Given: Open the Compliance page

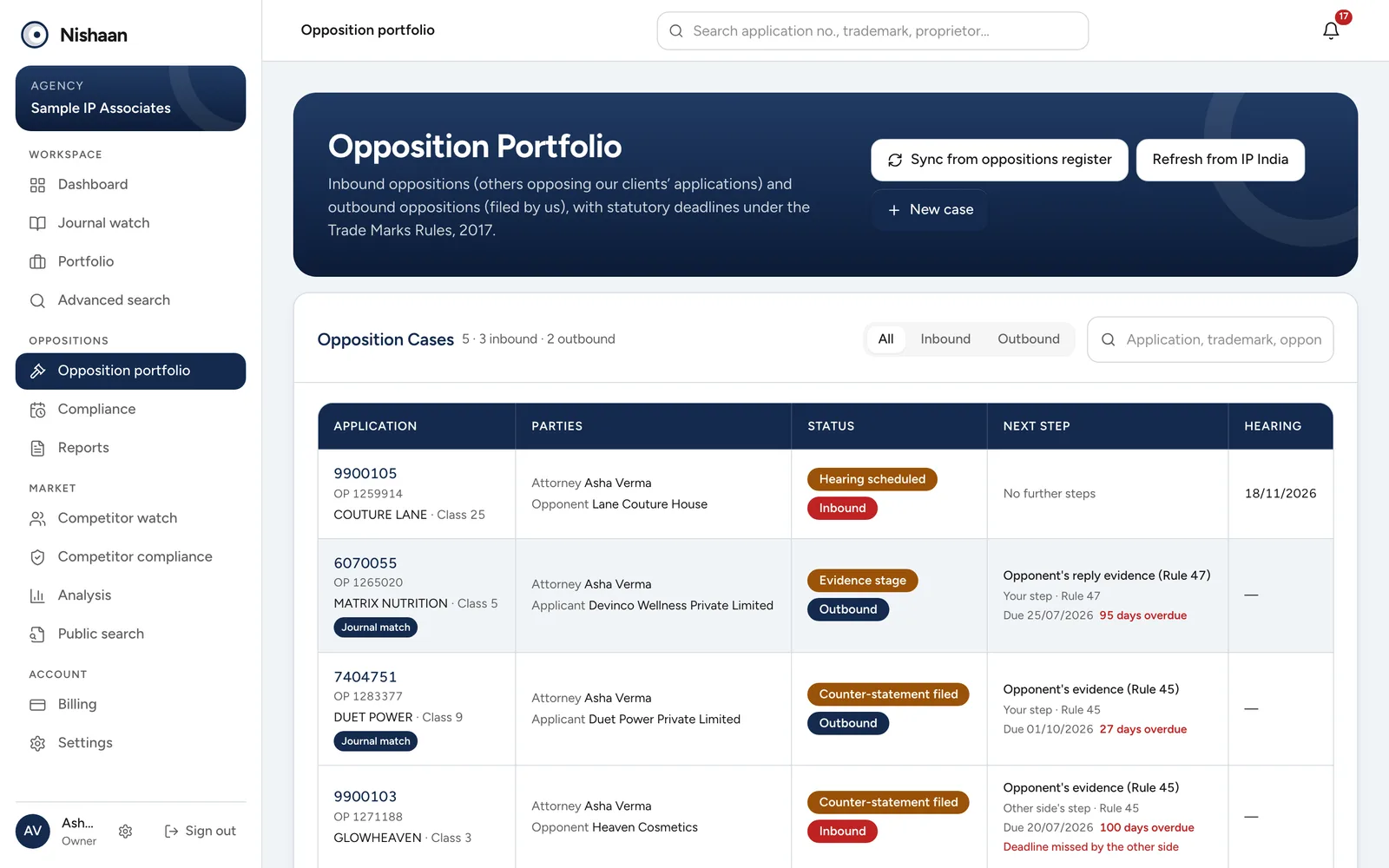Looking at the screenshot, I should [x=130, y=410].
